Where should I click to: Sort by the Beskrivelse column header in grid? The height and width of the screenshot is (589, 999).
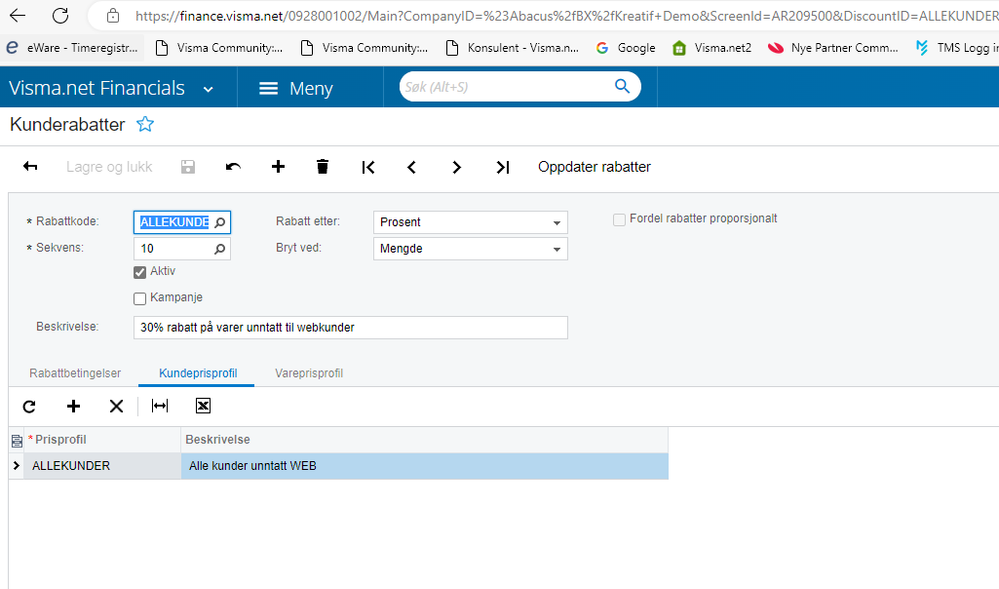coord(424,440)
